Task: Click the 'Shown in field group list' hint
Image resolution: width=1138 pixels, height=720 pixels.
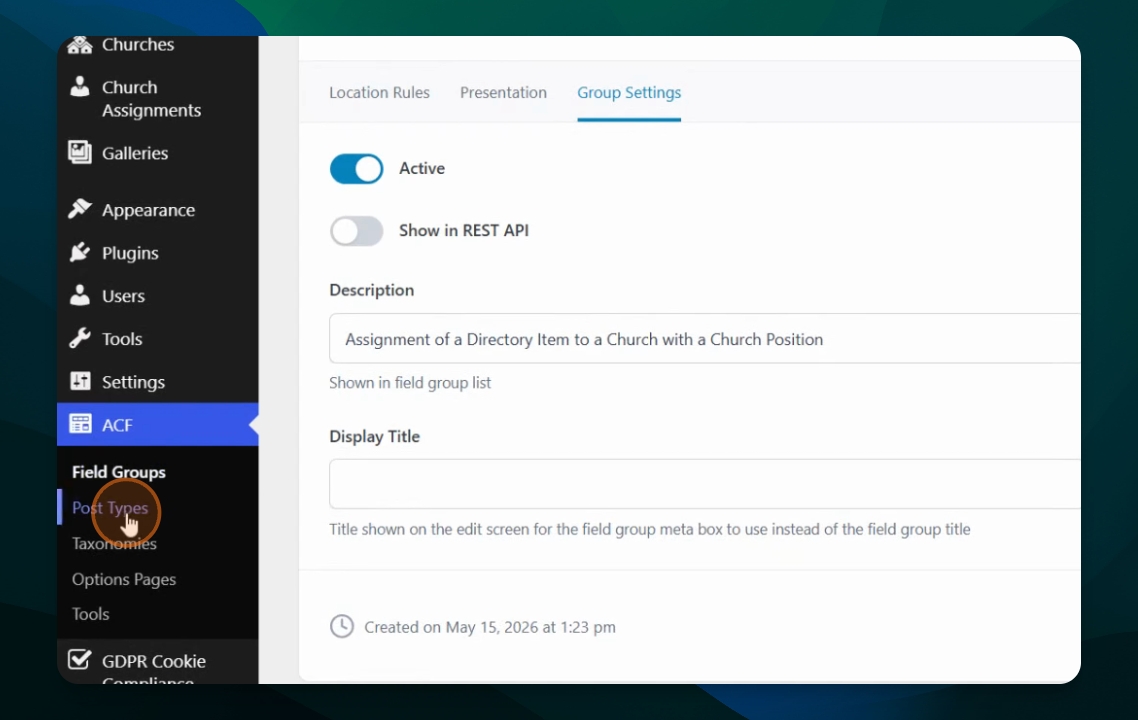Action: pyautogui.click(x=410, y=382)
